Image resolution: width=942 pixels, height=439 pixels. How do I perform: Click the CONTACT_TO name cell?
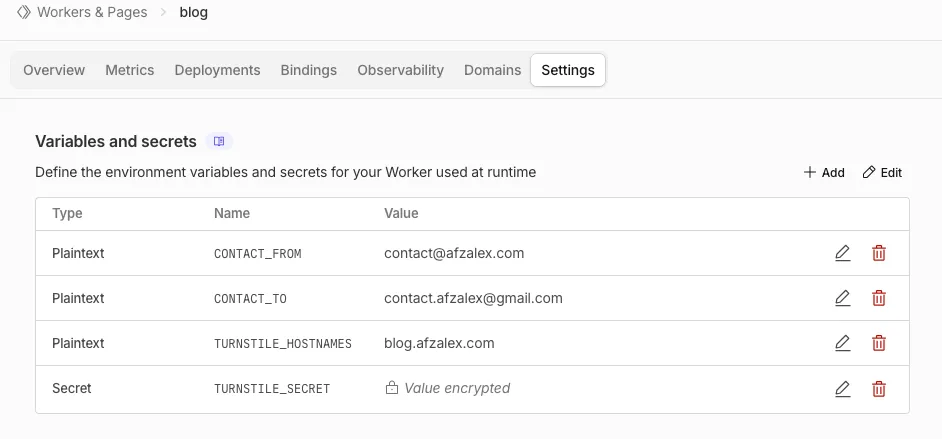(251, 299)
